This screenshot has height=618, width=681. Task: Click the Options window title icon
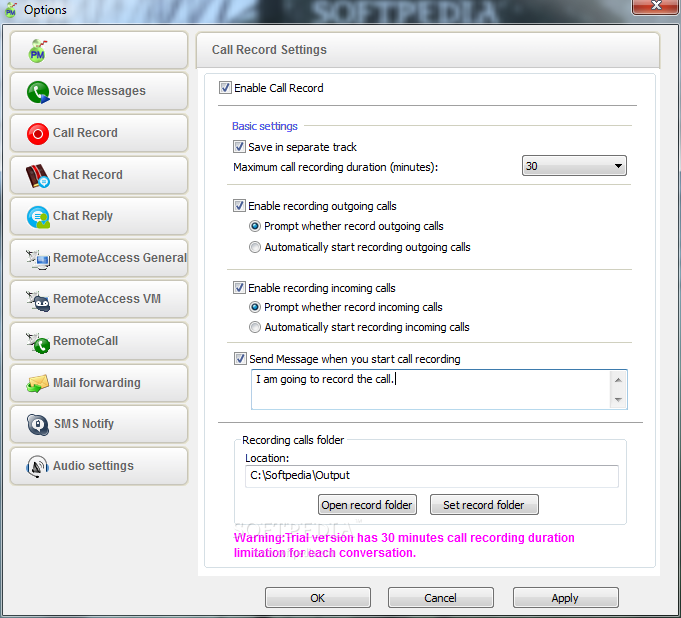coord(10,10)
